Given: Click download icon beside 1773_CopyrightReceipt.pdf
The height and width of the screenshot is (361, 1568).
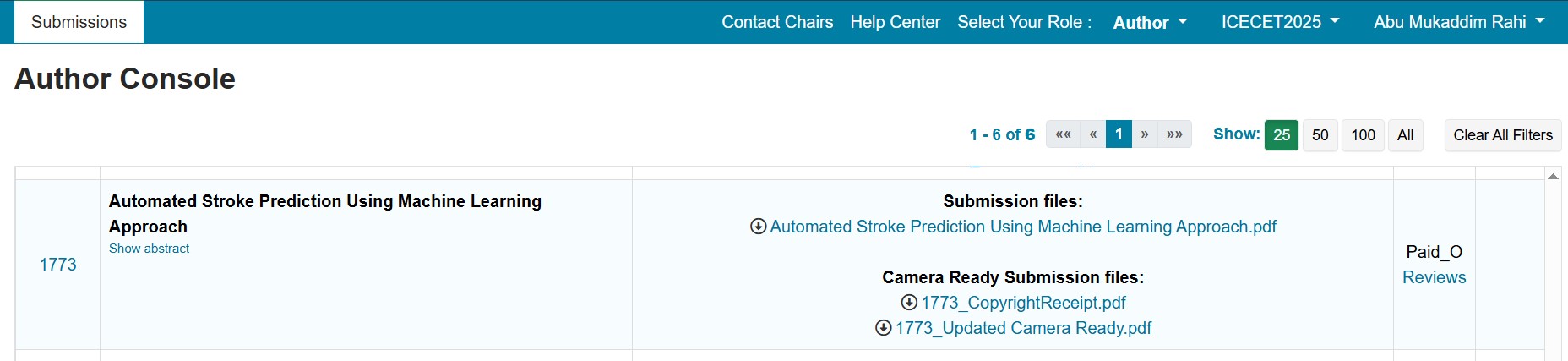Looking at the screenshot, I should pyautogui.click(x=909, y=303).
